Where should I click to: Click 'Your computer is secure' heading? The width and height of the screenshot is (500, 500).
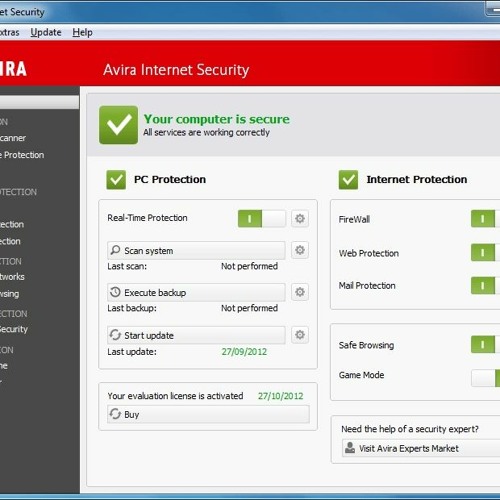coord(217,119)
